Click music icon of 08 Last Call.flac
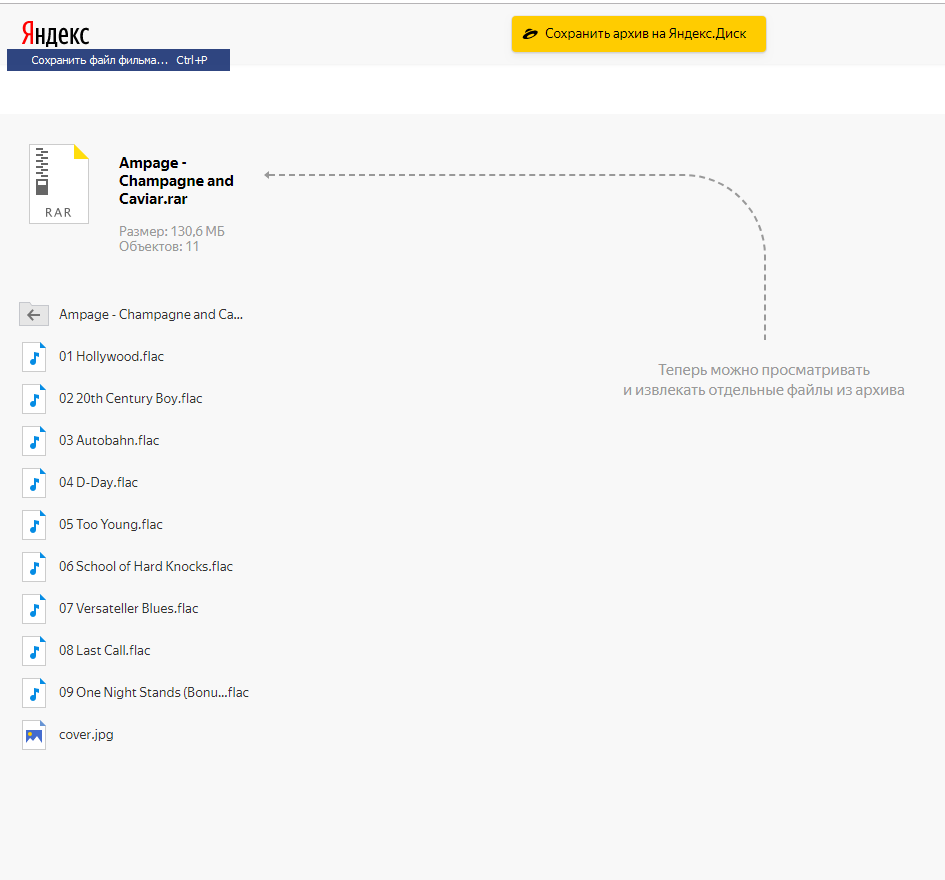 [x=34, y=650]
